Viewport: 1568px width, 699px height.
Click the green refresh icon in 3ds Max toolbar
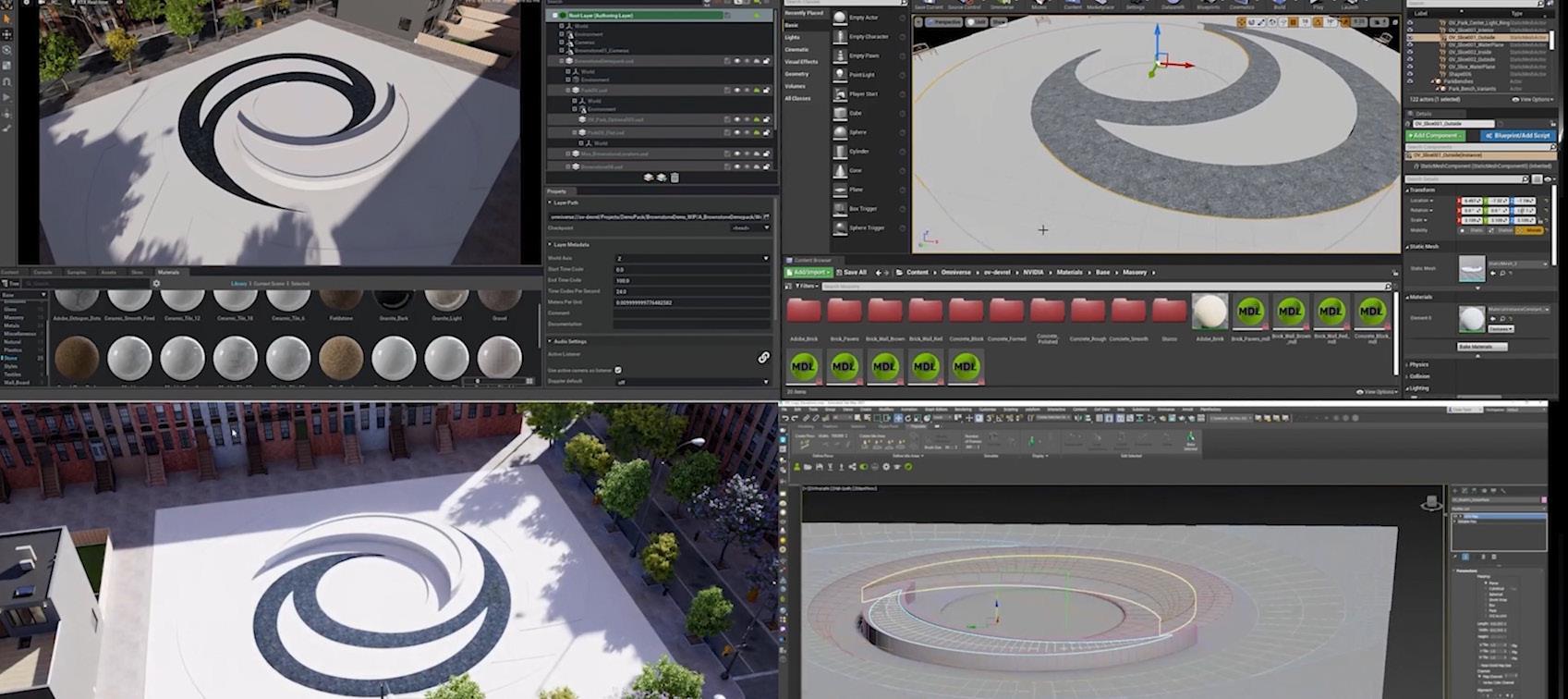(x=908, y=467)
